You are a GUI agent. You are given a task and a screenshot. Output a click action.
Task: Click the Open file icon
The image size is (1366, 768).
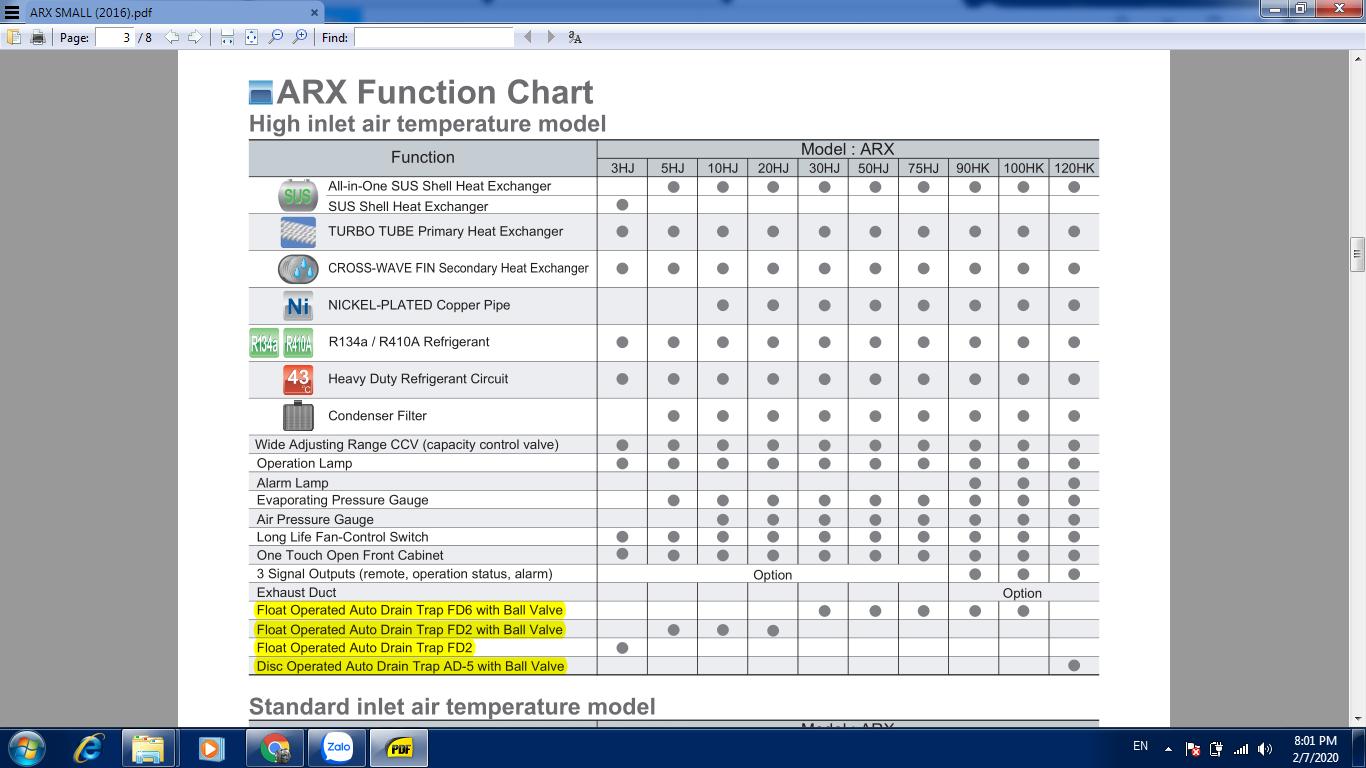(x=14, y=37)
